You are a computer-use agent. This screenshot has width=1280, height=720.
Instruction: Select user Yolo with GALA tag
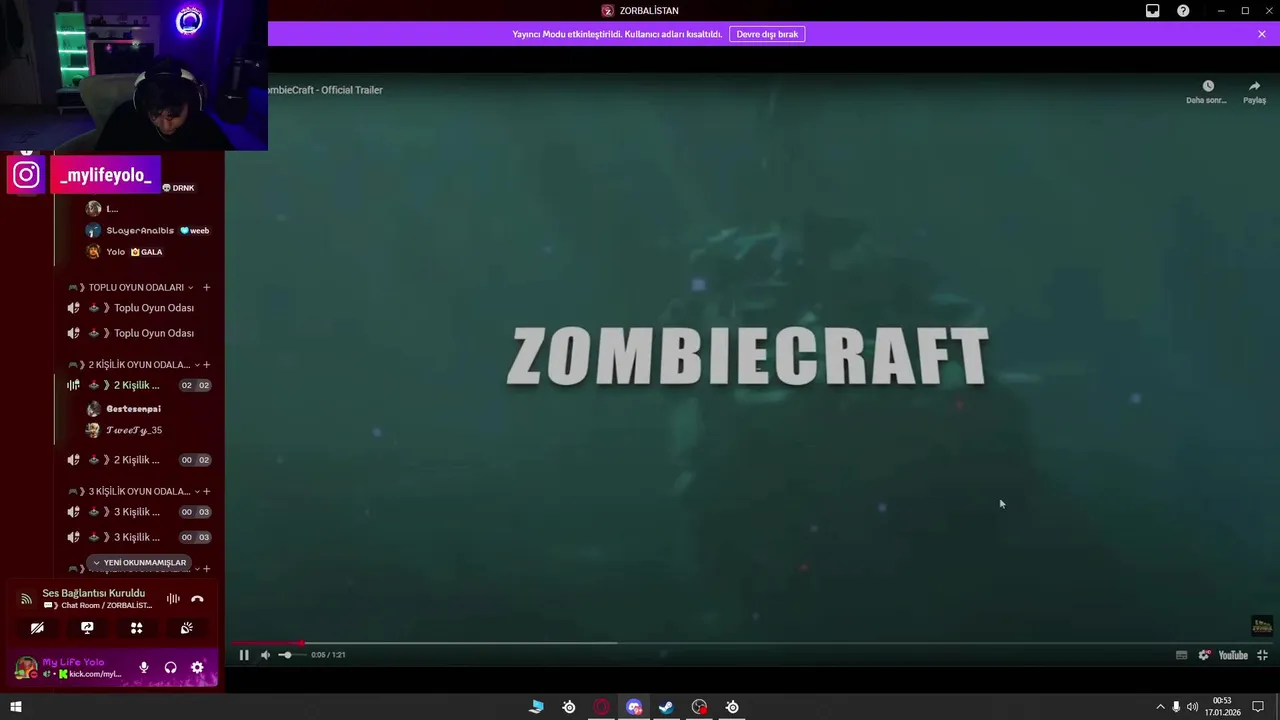115,252
